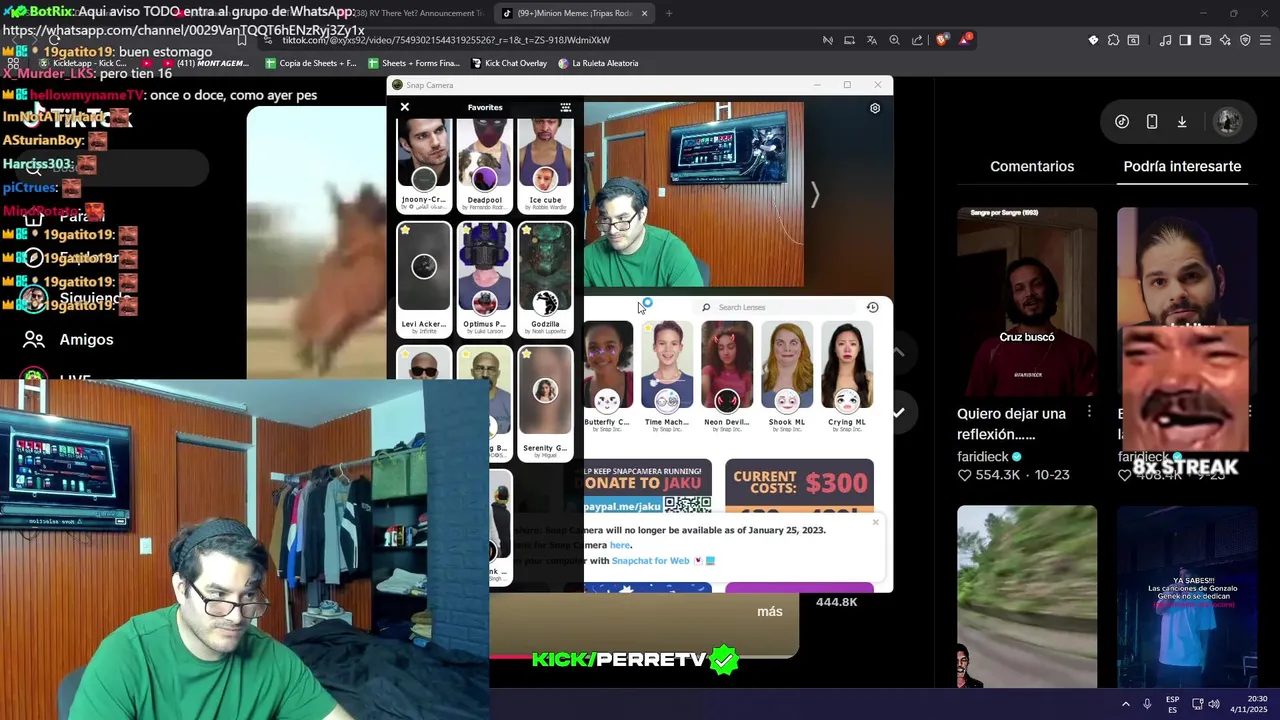Open the Brave Wallet icon
Screen dimensions: 1280x720
click(x=1205, y=40)
